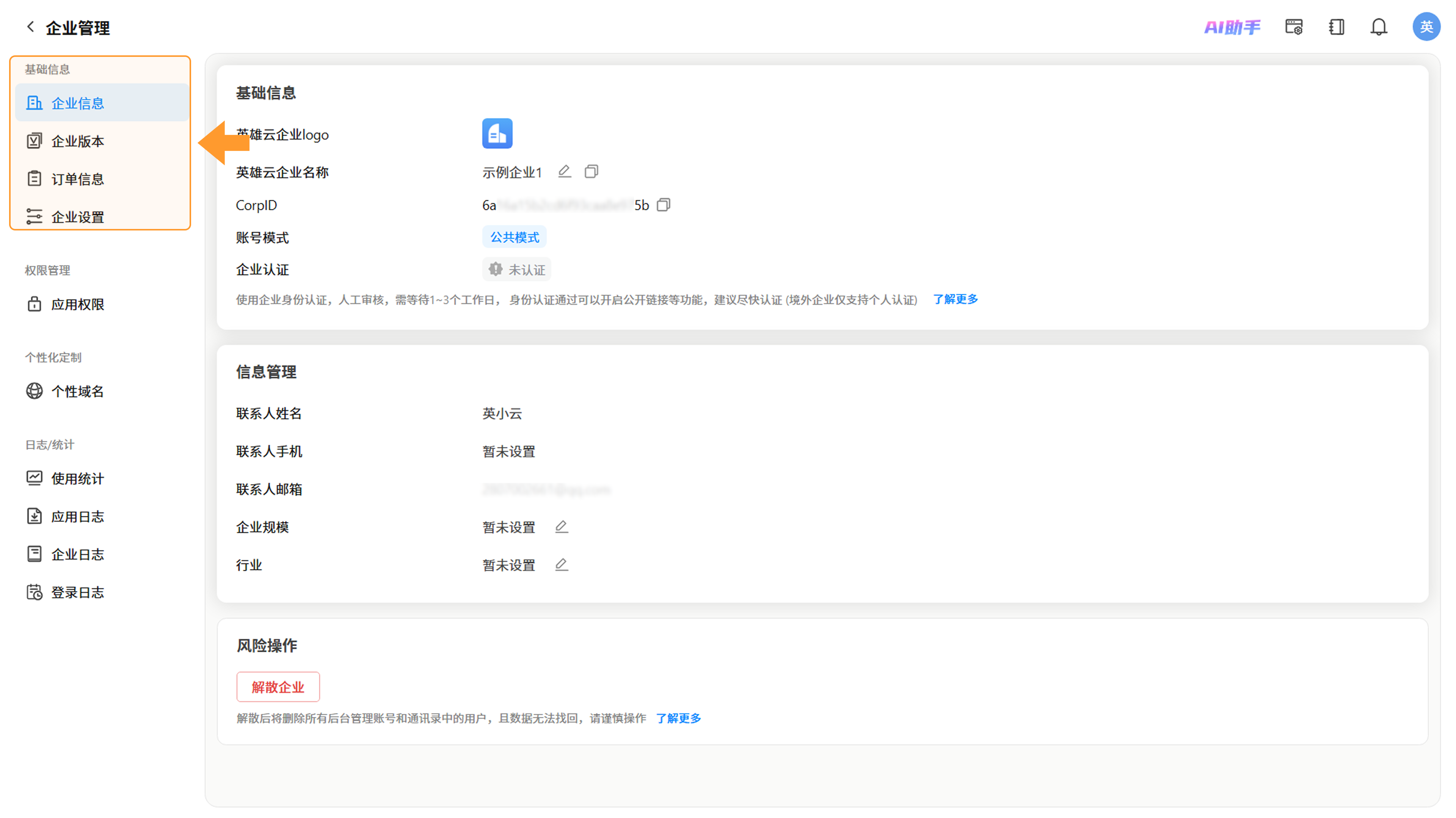Open the window settings icon in top bar
The height and width of the screenshot is (818, 1456).
pos(1294,27)
